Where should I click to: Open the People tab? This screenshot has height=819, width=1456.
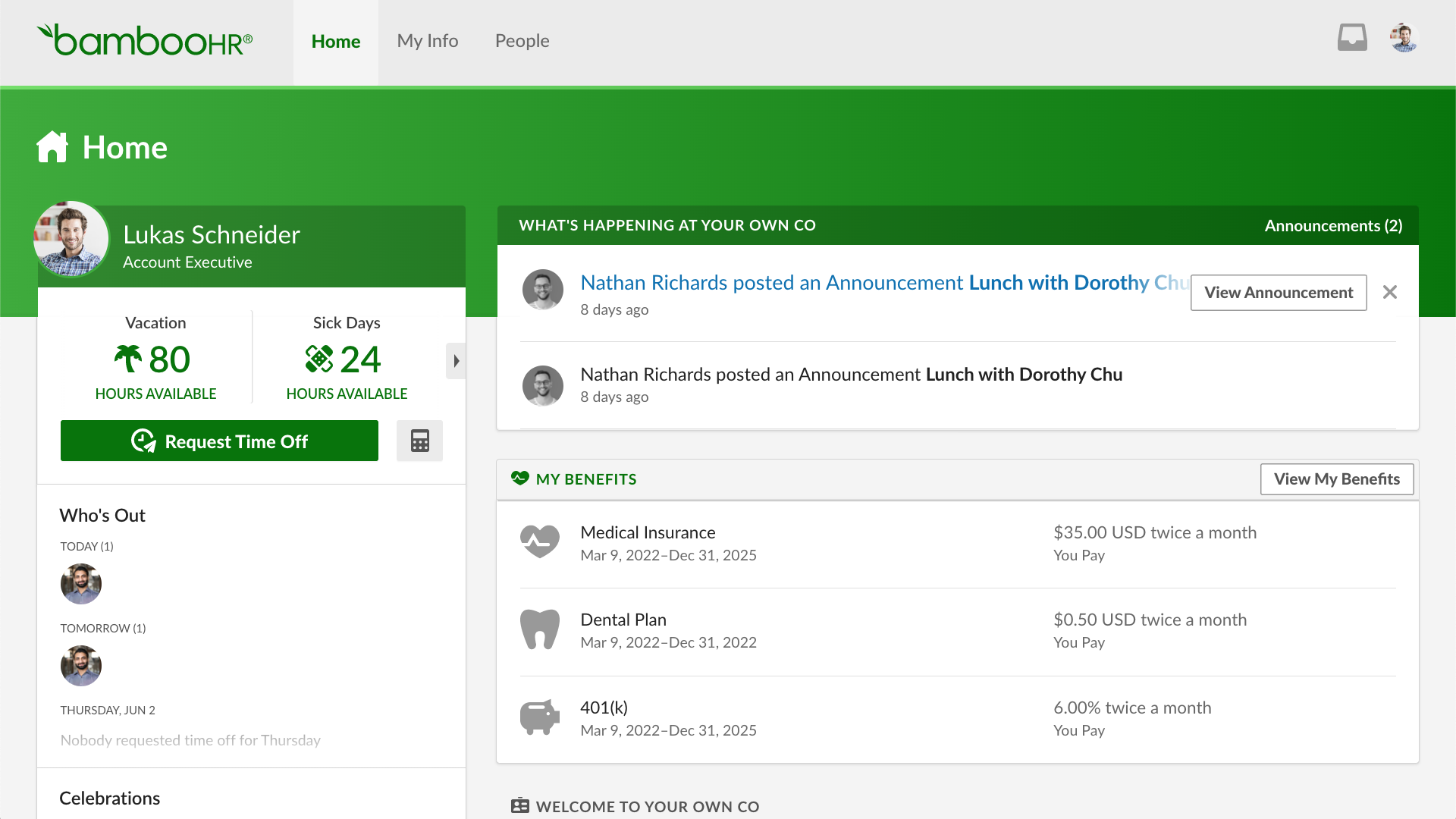522,41
